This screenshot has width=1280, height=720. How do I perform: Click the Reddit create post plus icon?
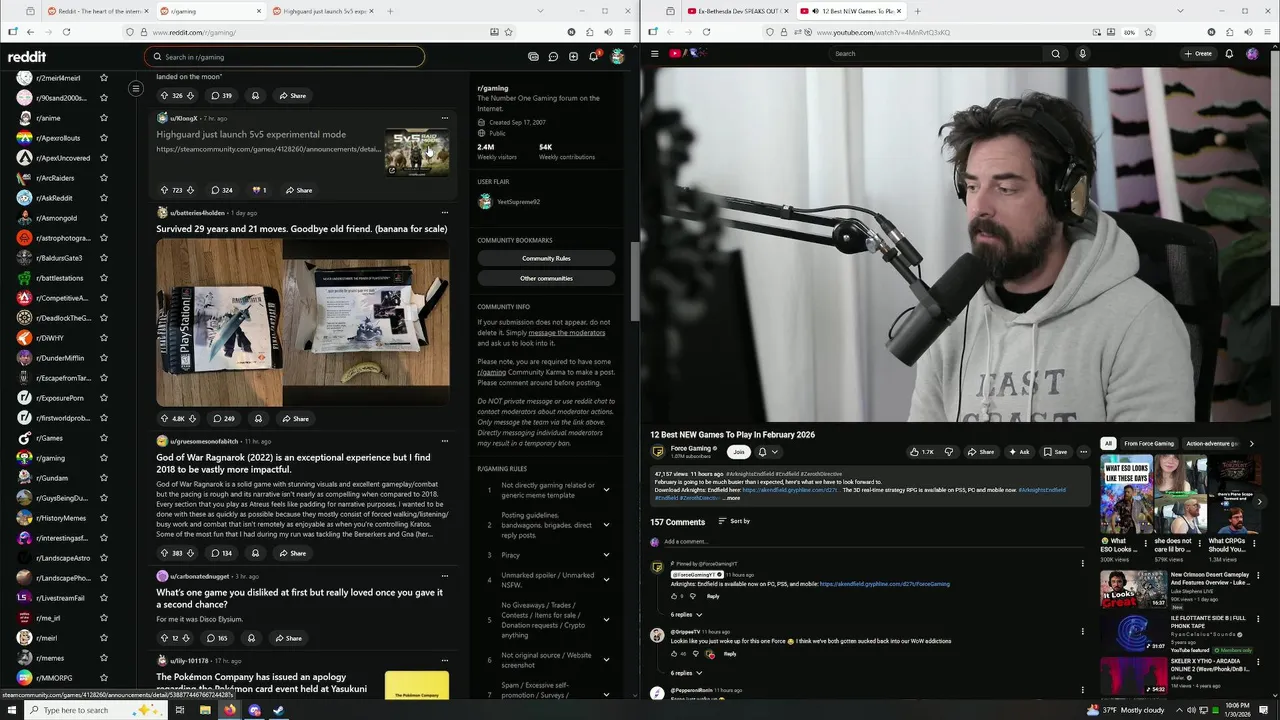pos(573,57)
